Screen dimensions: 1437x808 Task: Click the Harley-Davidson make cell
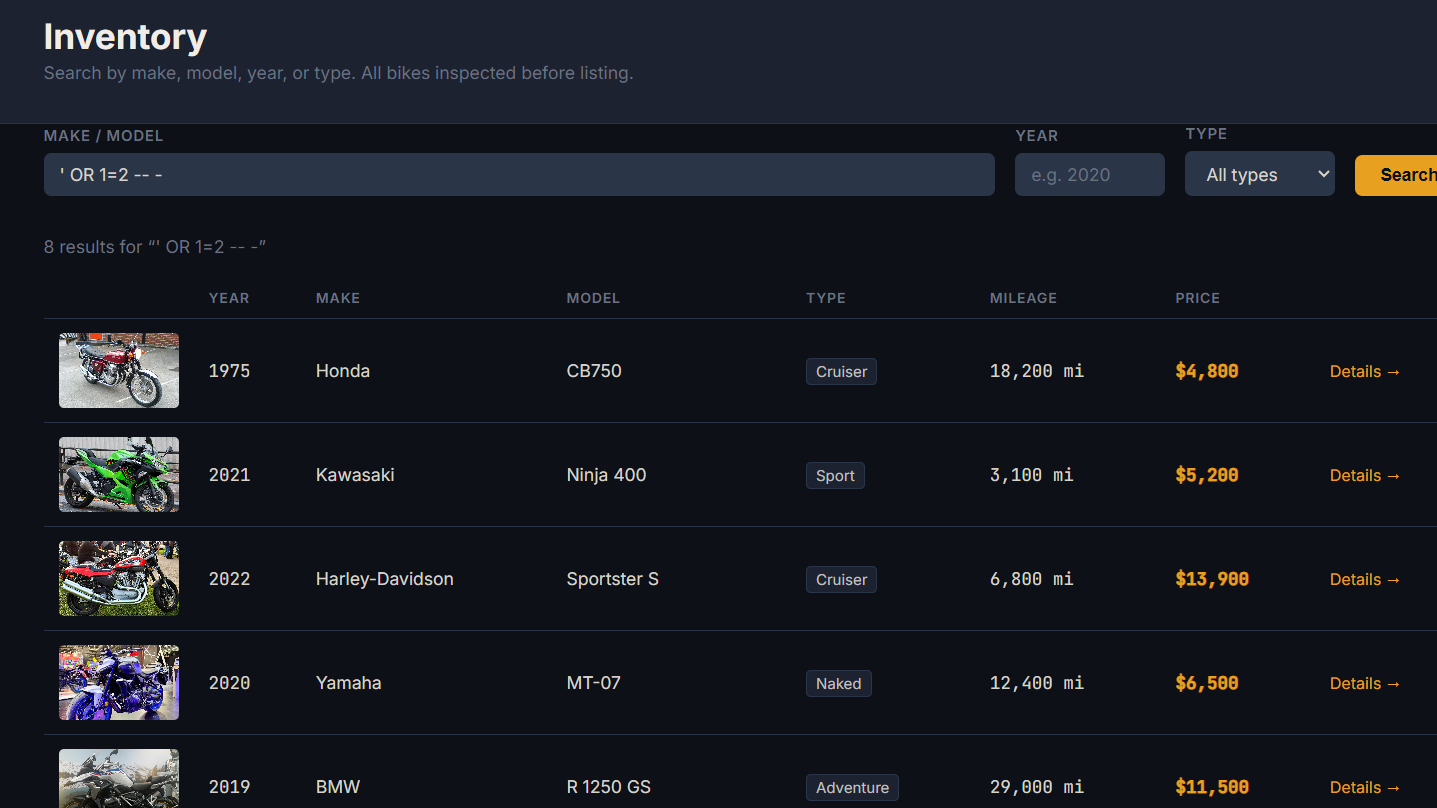pos(385,579)
